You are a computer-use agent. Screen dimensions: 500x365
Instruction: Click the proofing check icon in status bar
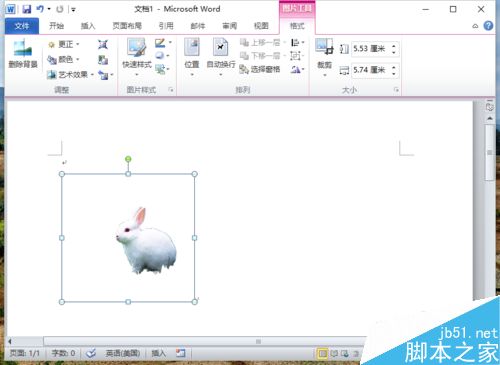click(91, 353)
